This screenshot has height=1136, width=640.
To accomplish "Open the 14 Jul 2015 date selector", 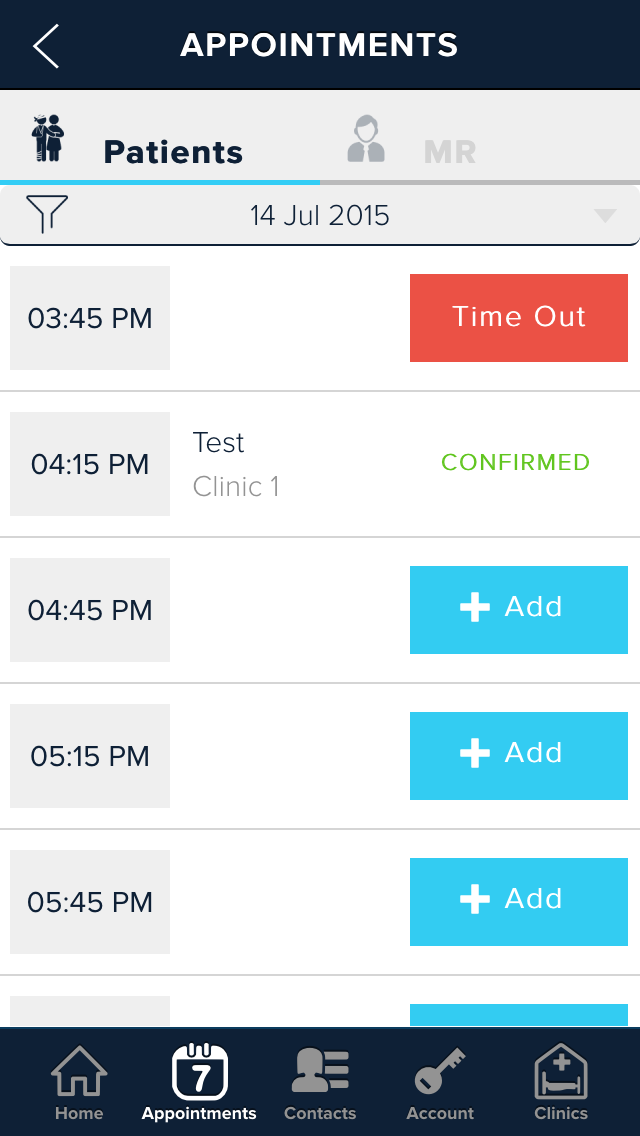I will click(x=320, y=215).
